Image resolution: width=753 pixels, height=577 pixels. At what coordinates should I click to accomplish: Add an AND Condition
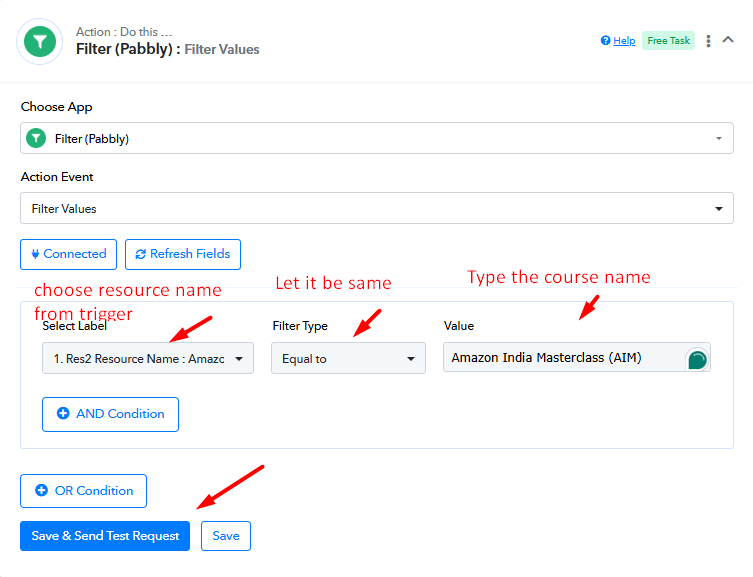pyautogui.click(x=110, y=414)
